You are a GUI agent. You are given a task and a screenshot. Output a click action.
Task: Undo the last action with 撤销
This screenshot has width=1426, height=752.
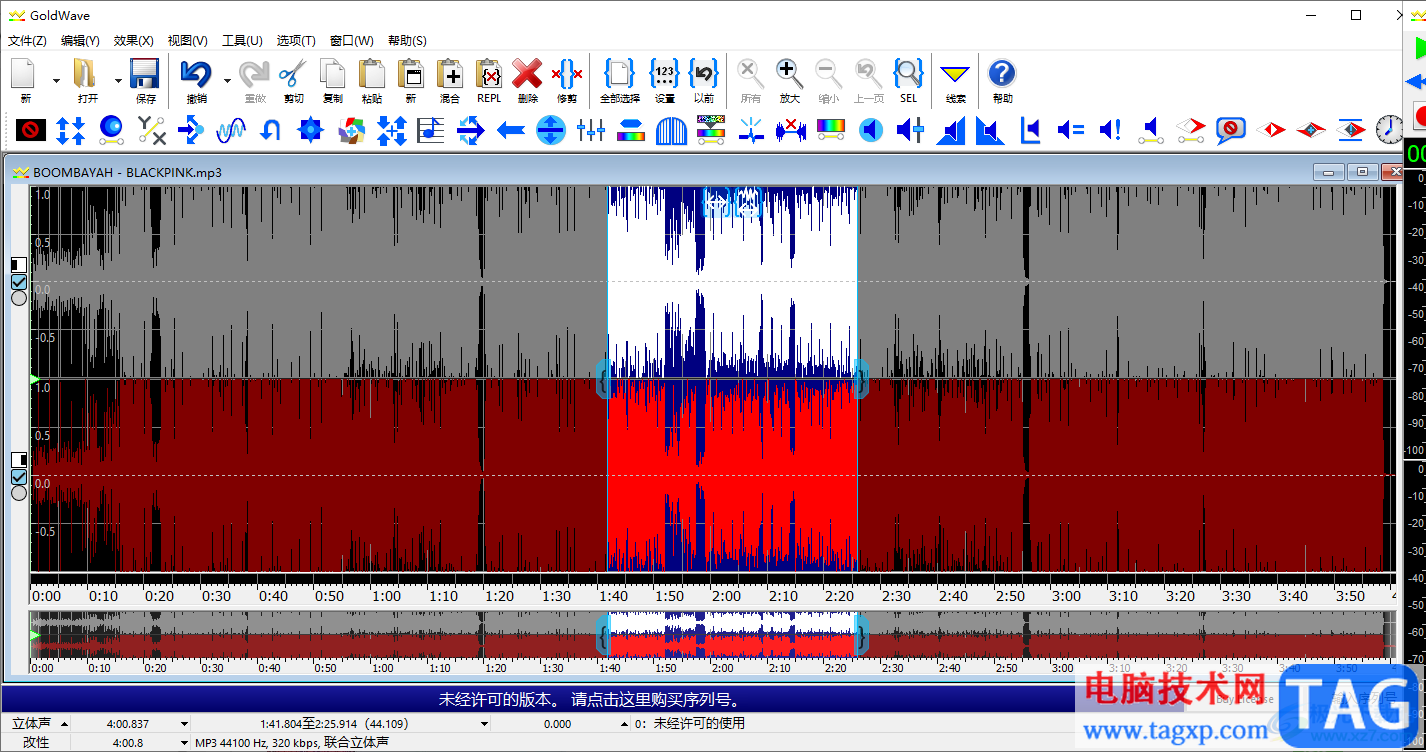point(196,80)
